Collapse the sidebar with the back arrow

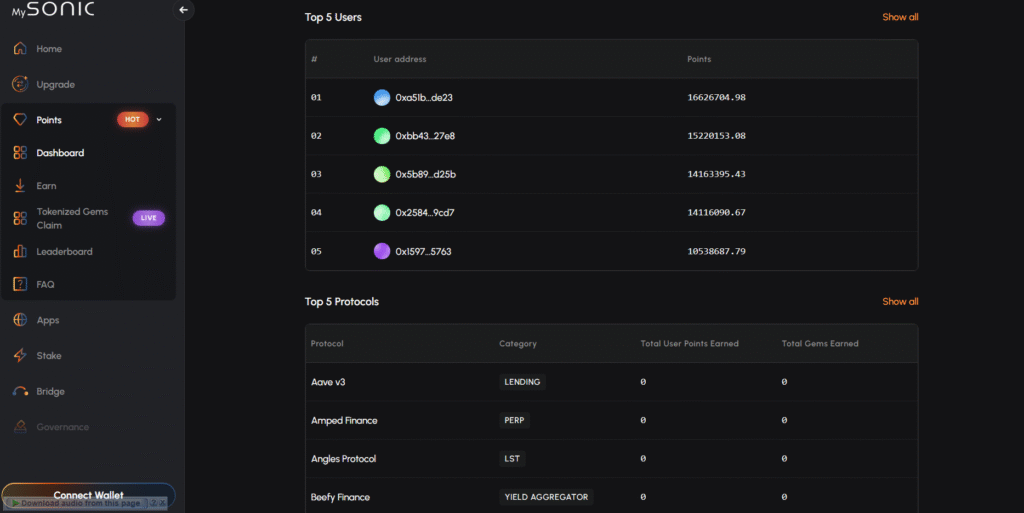pyautogui.click(x=183, y=10)
